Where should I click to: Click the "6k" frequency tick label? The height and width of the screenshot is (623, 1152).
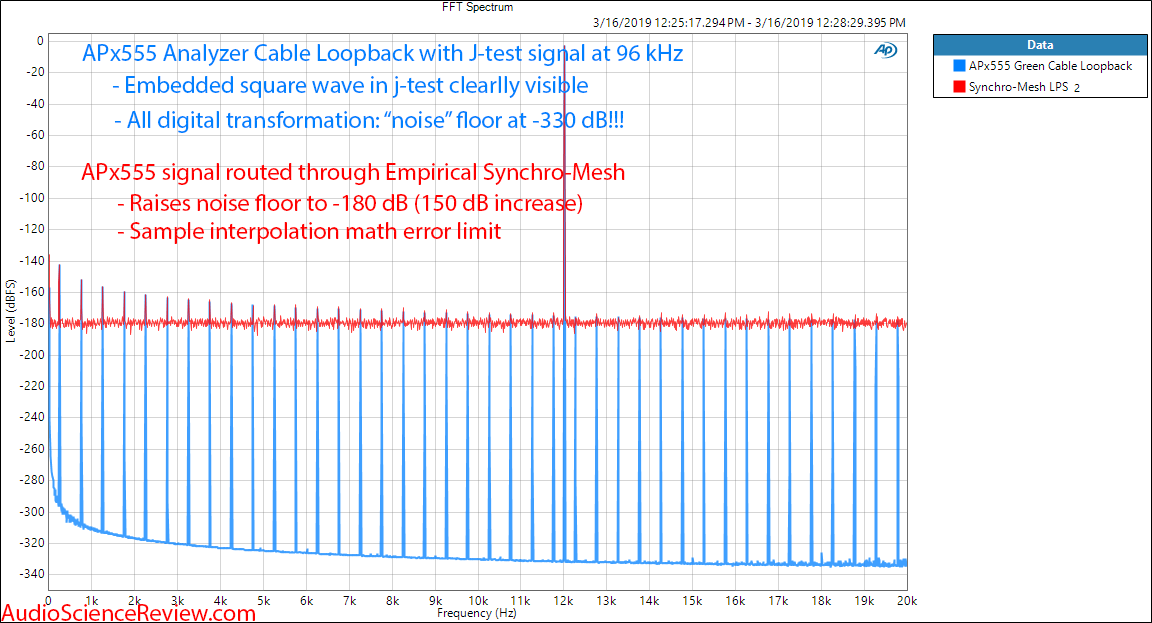(x=306, y=601)
